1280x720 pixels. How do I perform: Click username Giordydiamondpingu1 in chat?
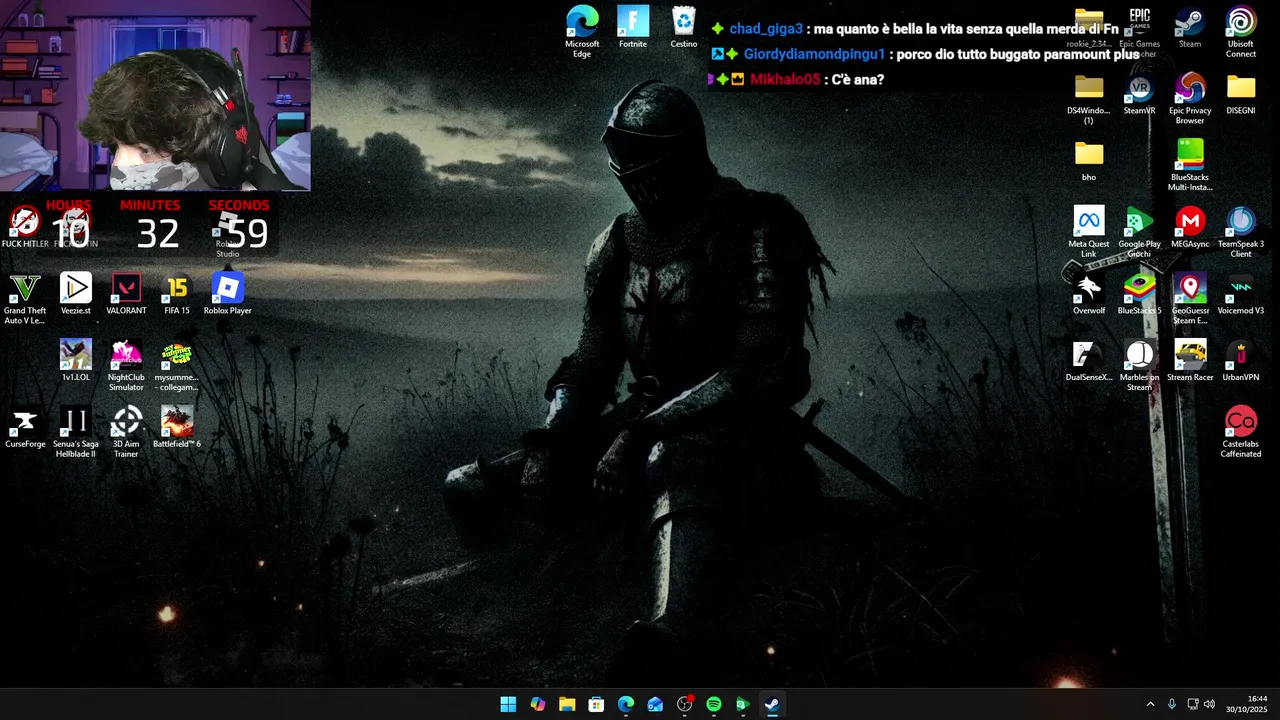pos(814,54)
